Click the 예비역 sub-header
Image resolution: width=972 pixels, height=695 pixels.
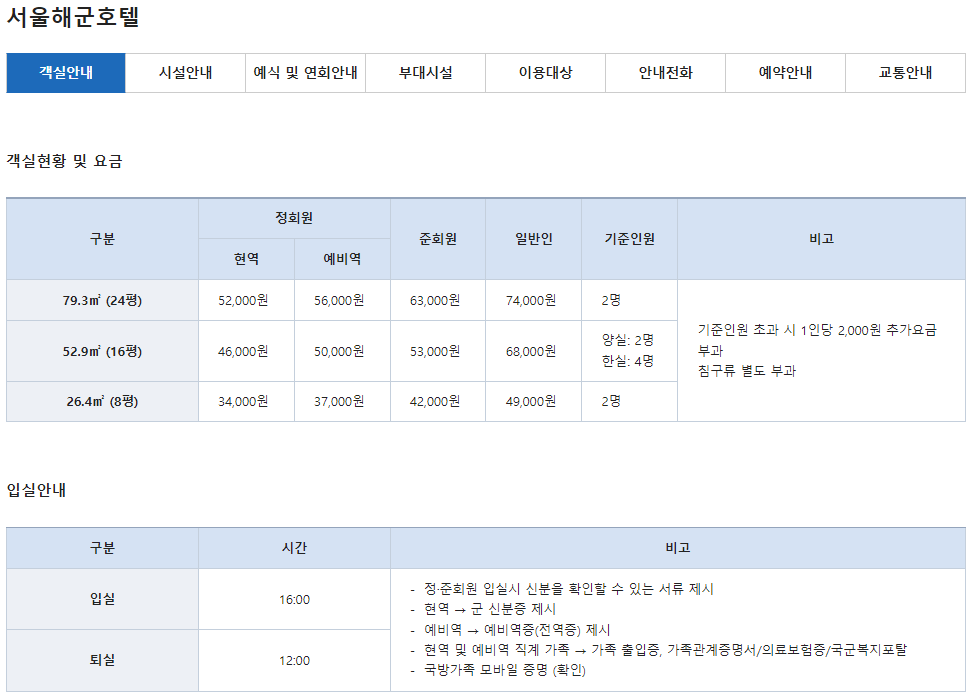(x=342, y=259)
